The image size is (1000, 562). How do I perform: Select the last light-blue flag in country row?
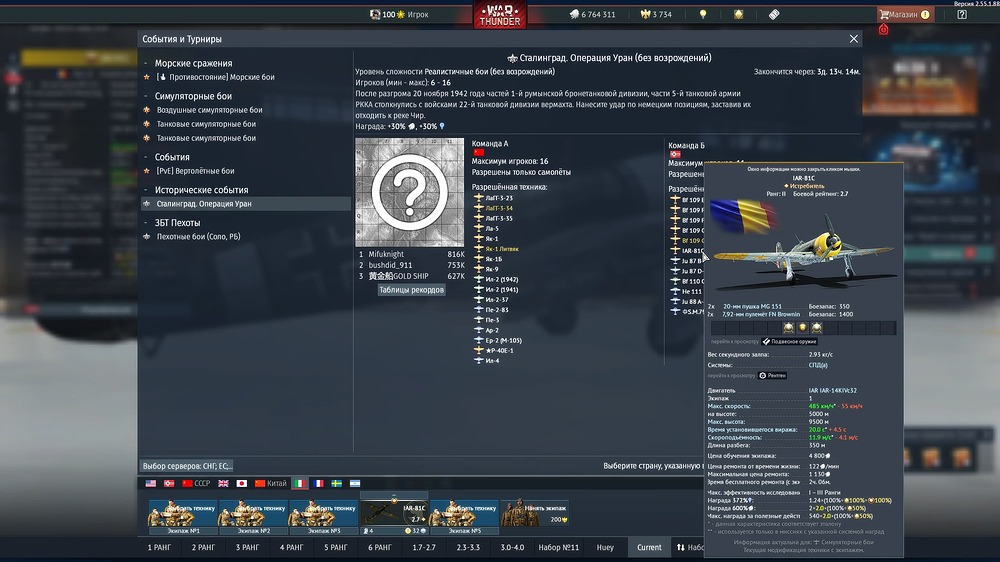(355, 484)
